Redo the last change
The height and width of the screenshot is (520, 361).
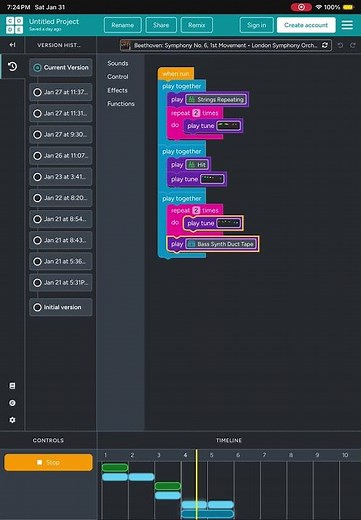tap(353, 45)
